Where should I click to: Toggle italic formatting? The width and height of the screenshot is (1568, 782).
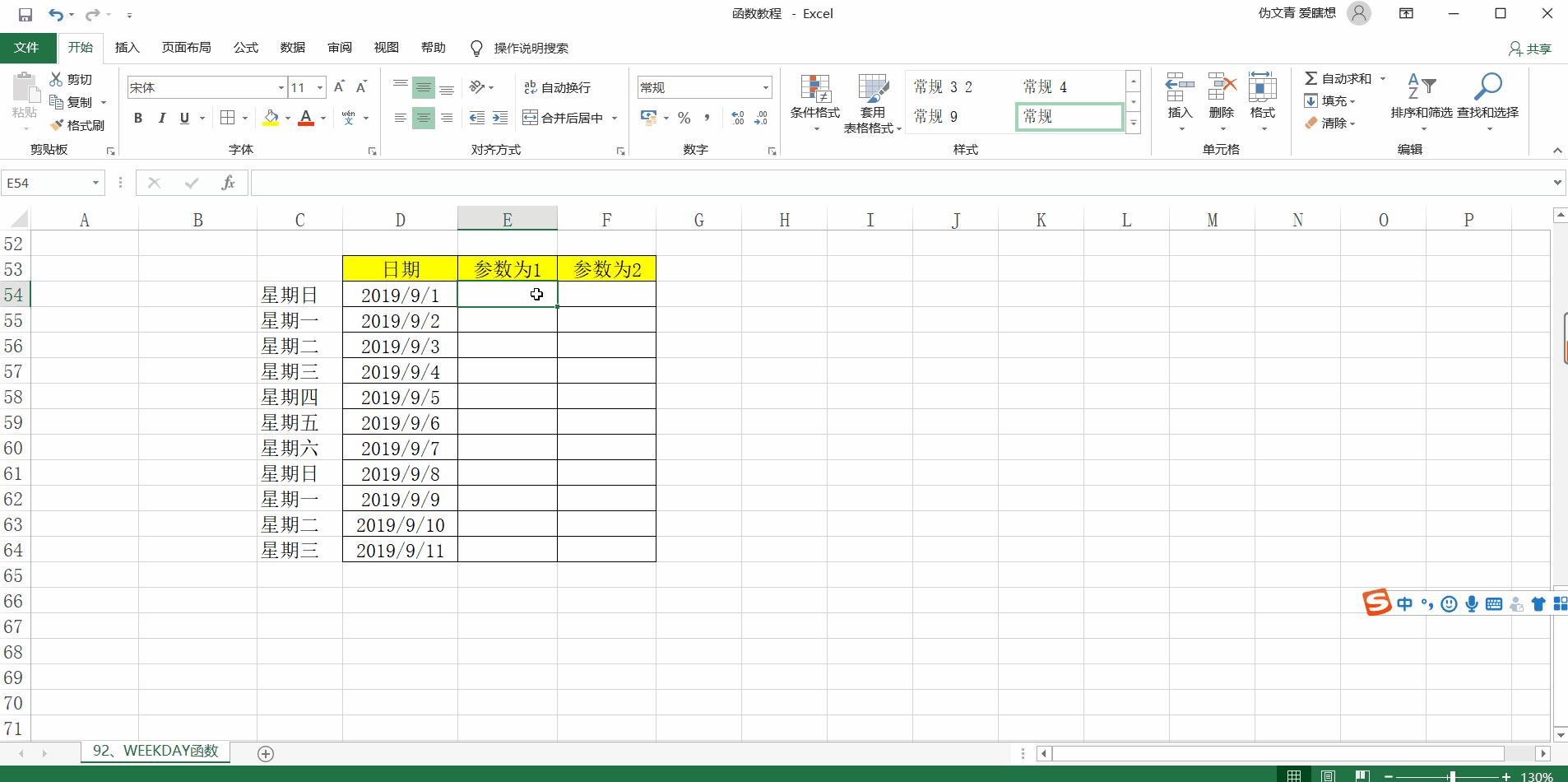162,118
